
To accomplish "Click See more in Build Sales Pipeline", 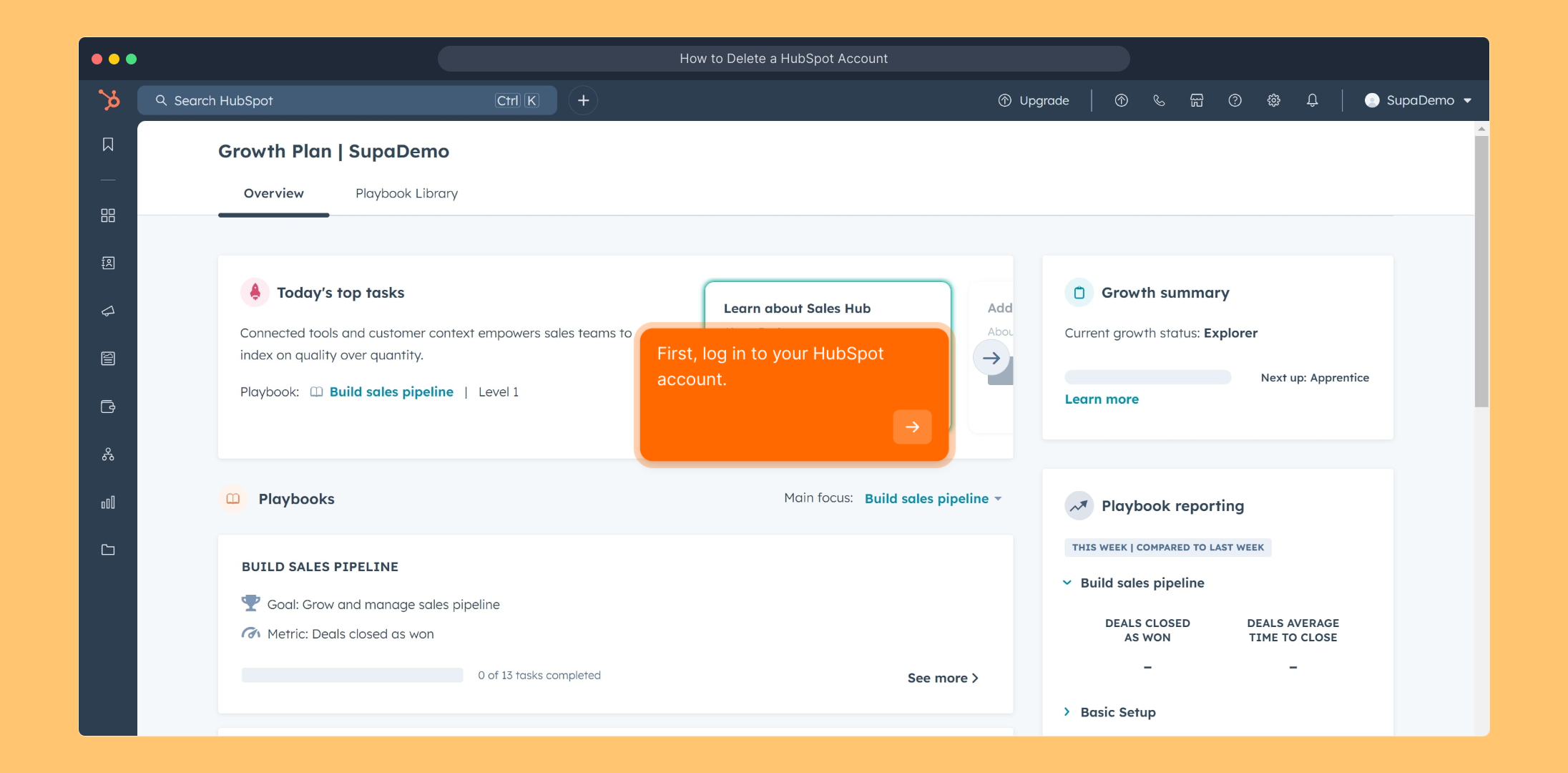I will coord(942,678).
